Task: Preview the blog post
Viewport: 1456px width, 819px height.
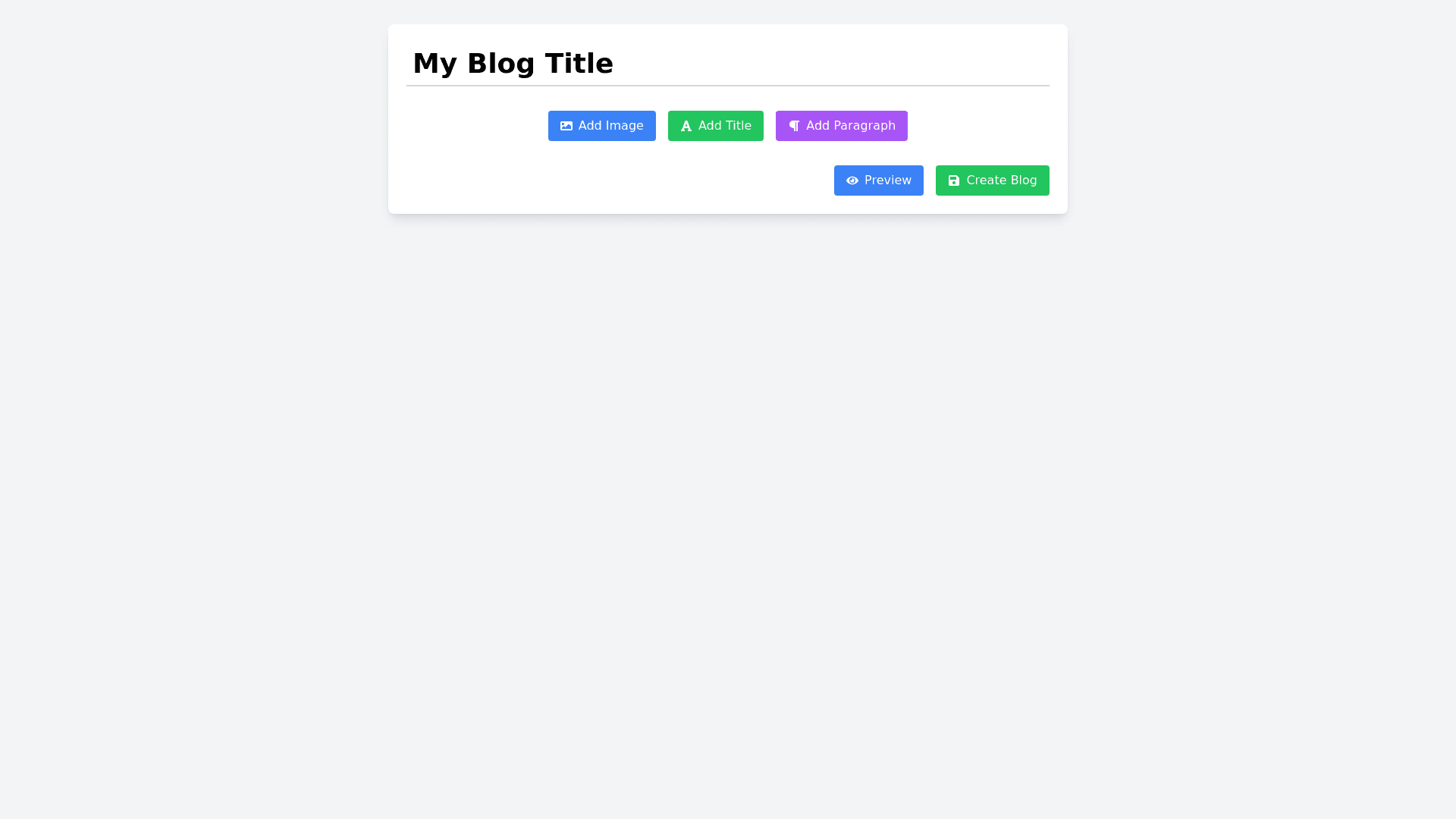Action: pos(878,180)
